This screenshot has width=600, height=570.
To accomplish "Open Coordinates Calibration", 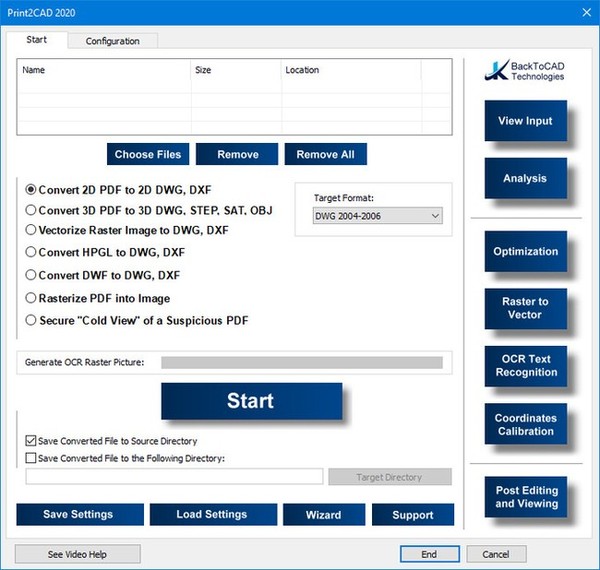I will (525, 425).
